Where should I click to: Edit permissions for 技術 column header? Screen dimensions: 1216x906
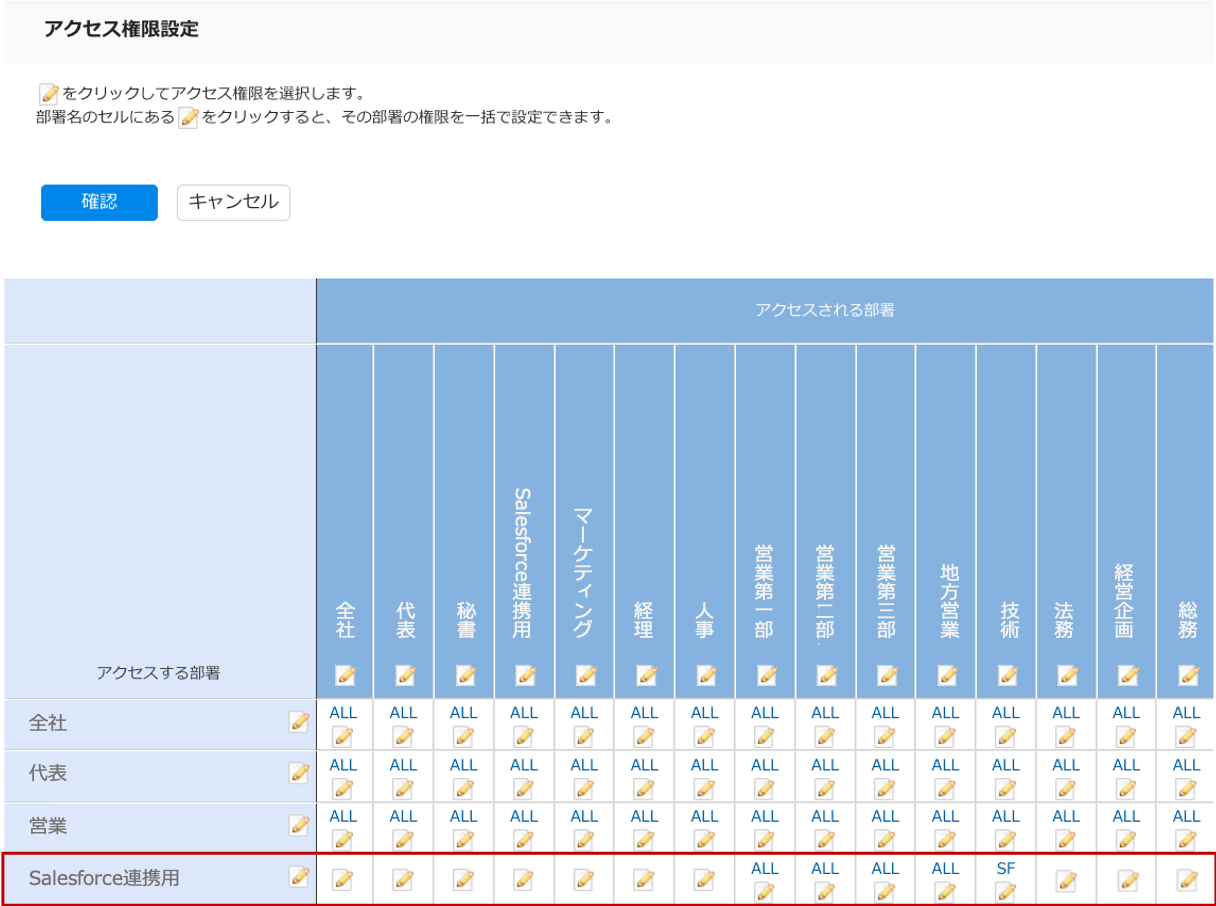pyautogui.click(x=1007, y=675)
